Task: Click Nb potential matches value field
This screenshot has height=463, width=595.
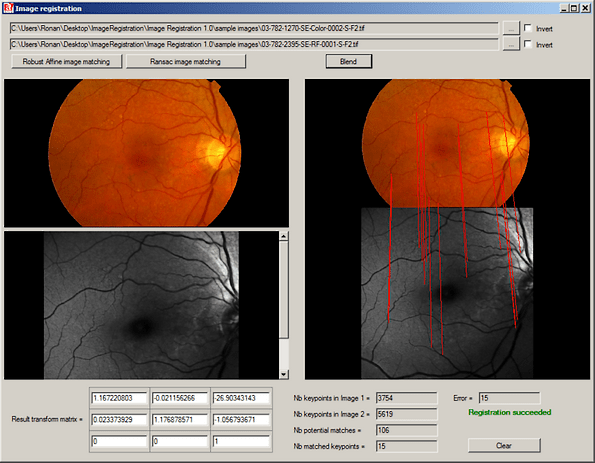Action: (x=407, y=430)
